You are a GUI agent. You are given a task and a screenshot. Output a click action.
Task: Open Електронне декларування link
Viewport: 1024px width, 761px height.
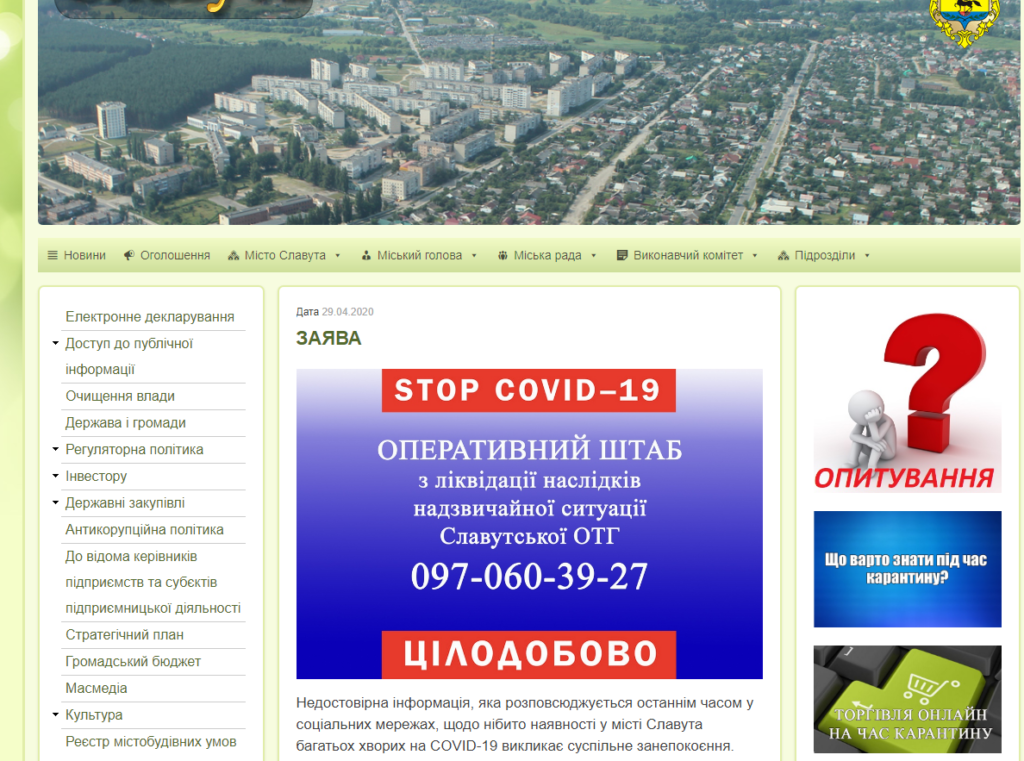point(150,317)
